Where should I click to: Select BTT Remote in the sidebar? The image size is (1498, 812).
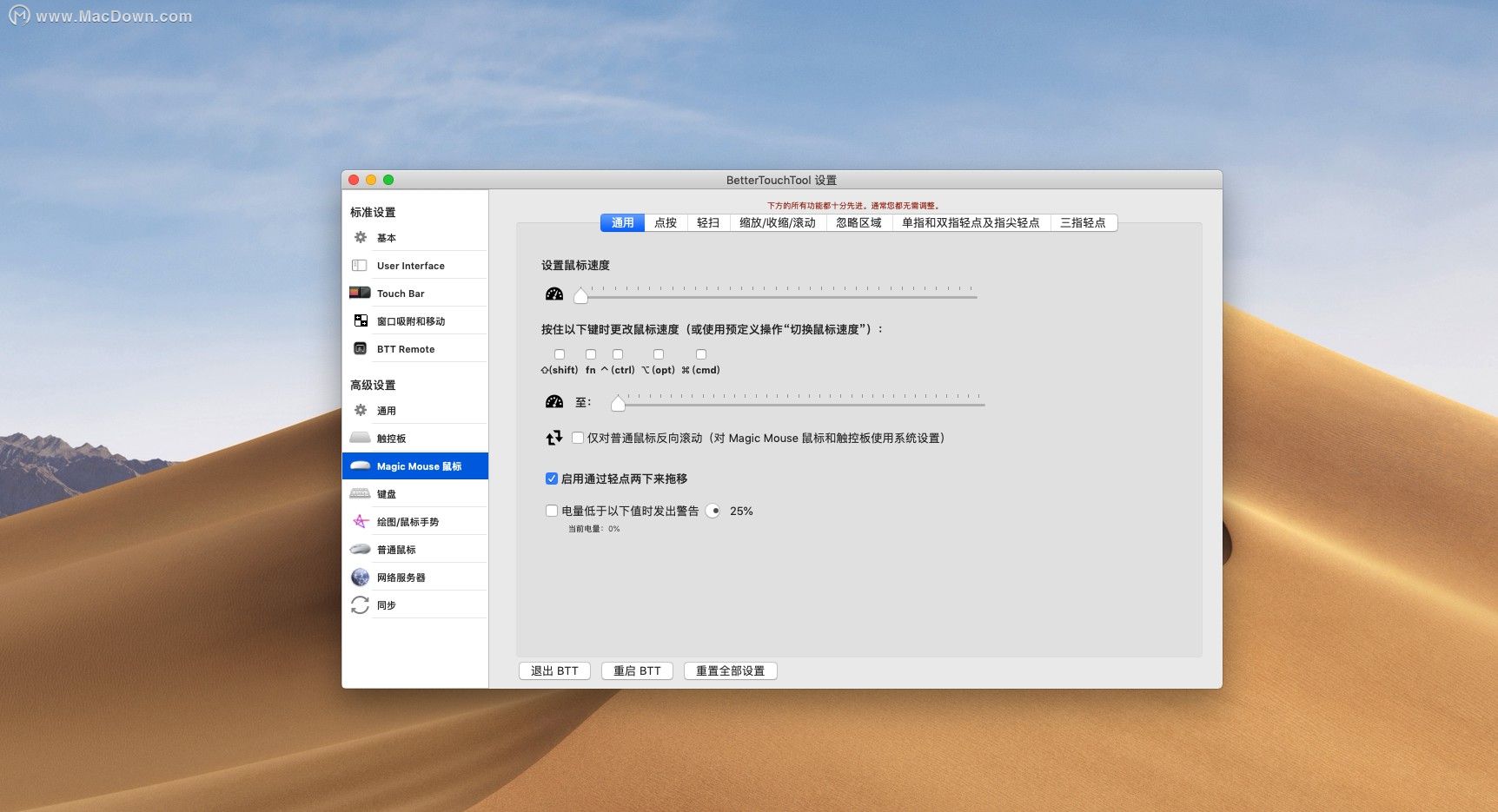point(415,349)
